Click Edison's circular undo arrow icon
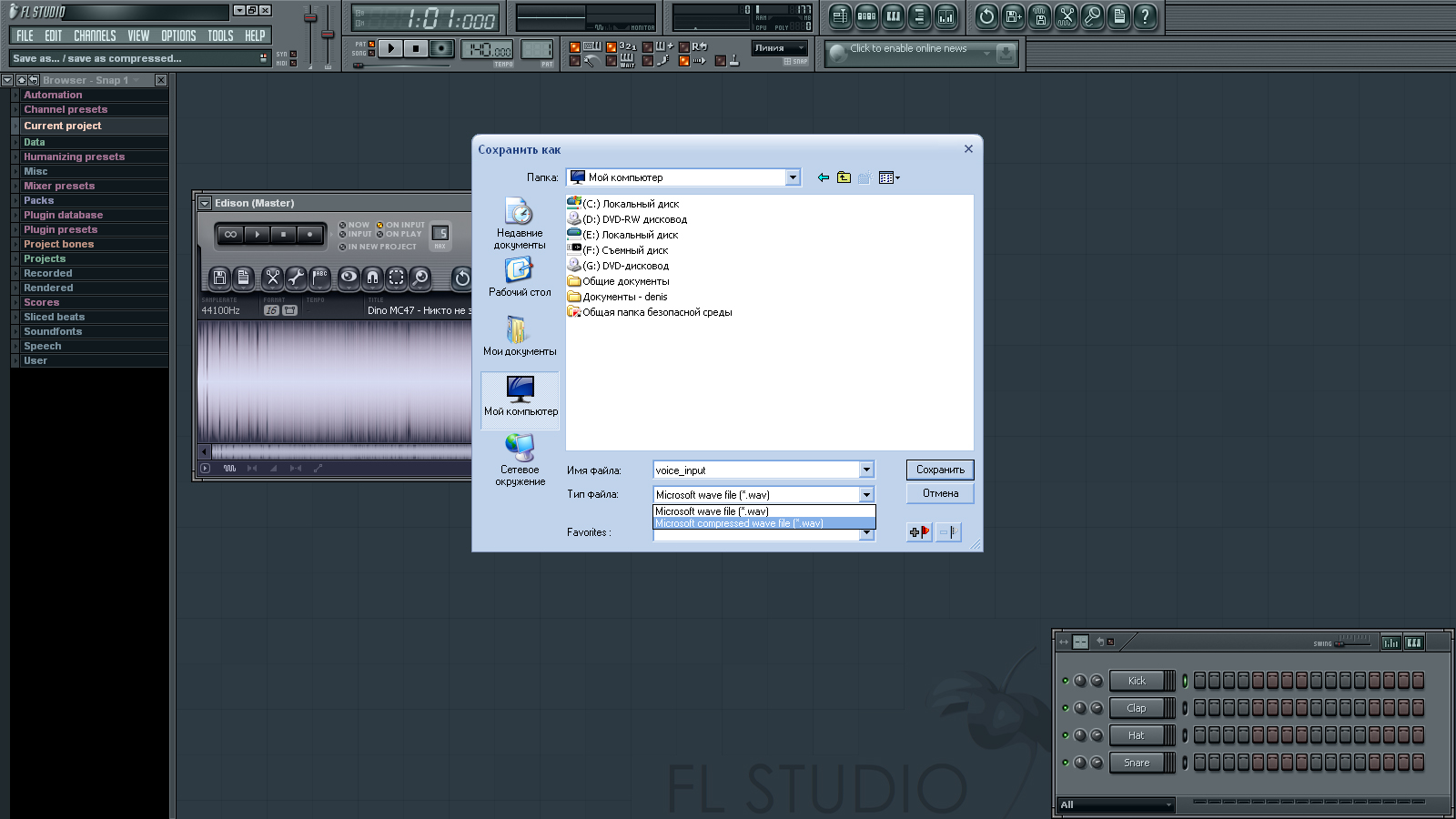Image resolution: width=1456 pixels, height=819 pixels. pos(461,278)
